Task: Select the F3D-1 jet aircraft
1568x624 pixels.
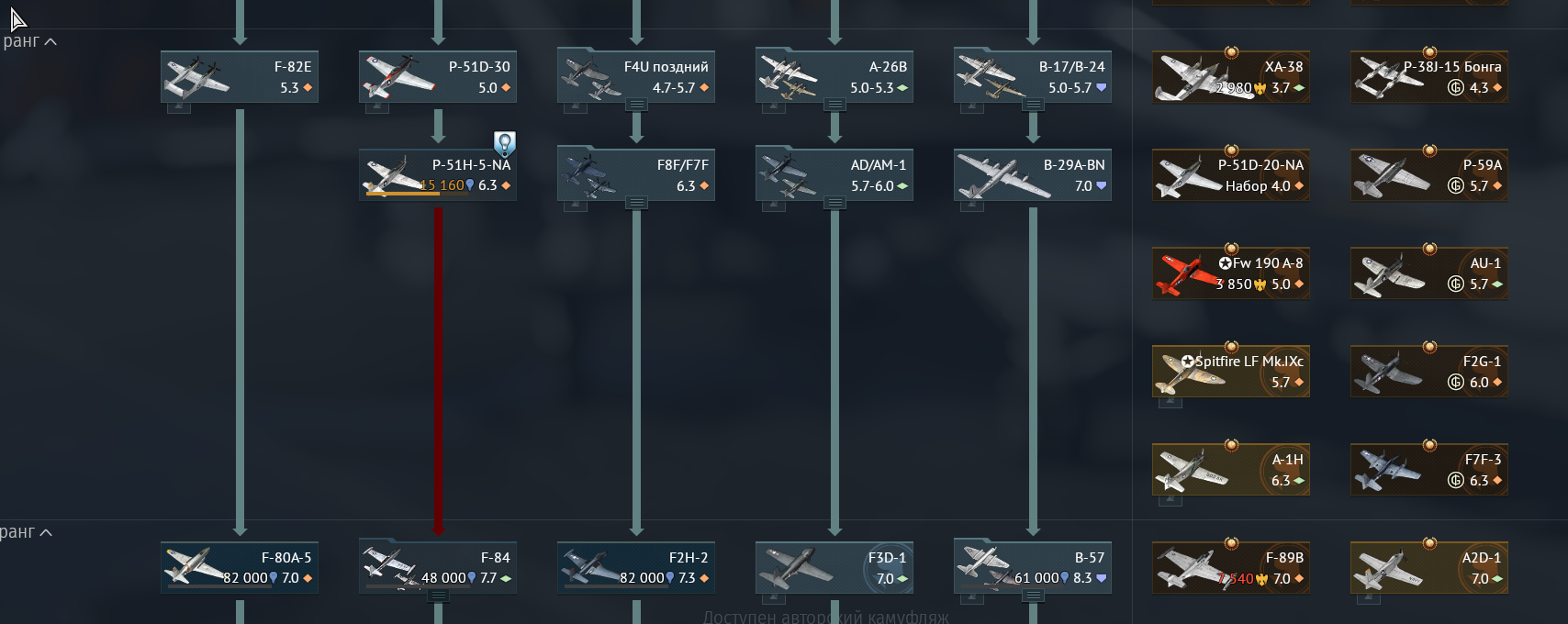Action: click(x=834, y=567)
